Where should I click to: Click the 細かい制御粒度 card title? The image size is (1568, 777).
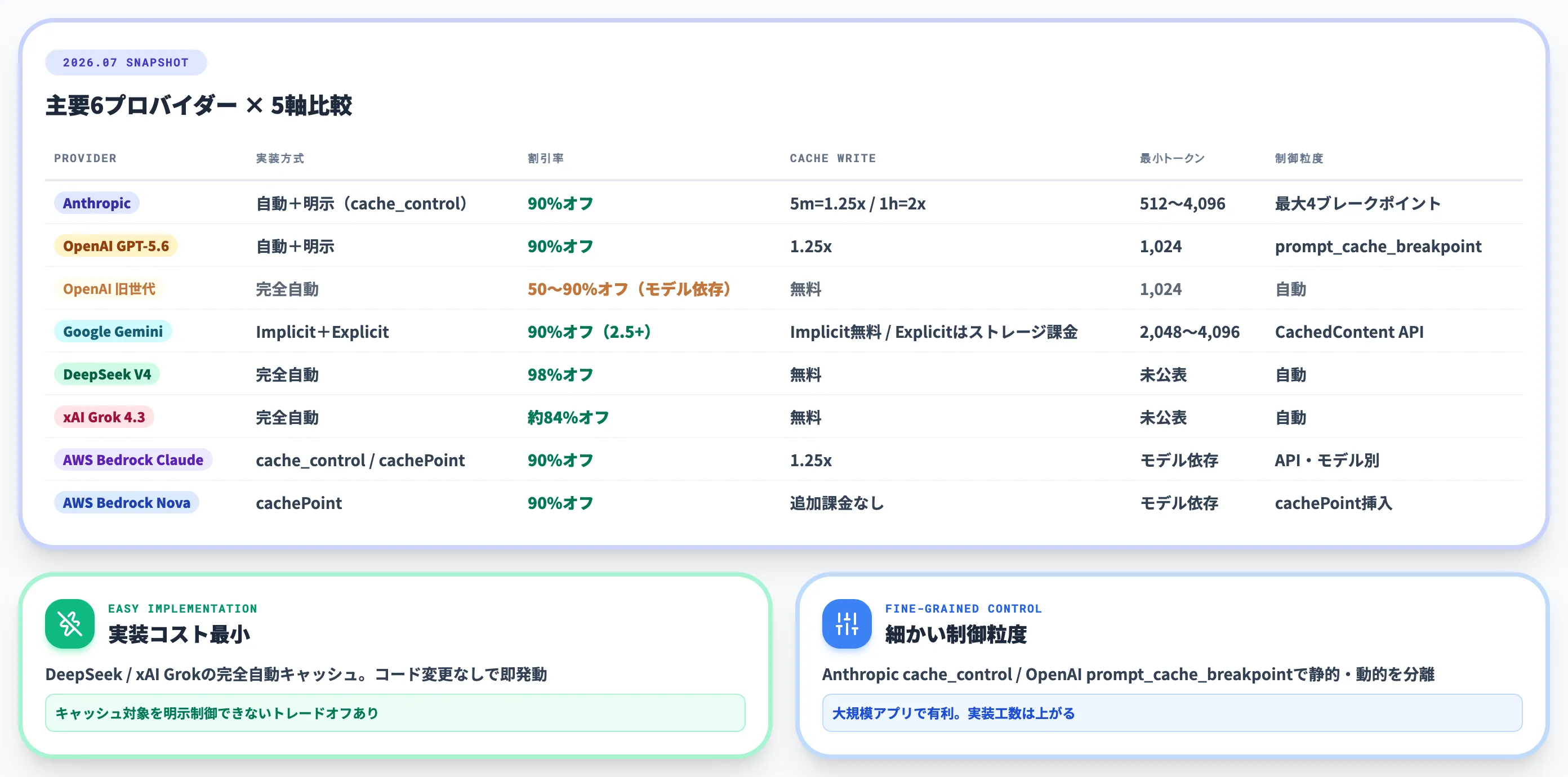[x=956, y=634]
